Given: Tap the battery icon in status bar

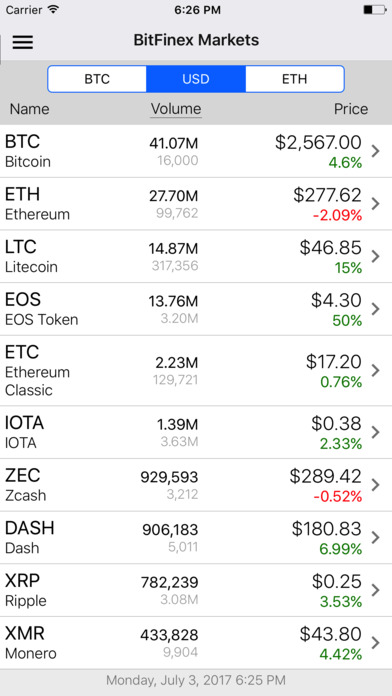Looking at the screenshot, I should point(374,10).
